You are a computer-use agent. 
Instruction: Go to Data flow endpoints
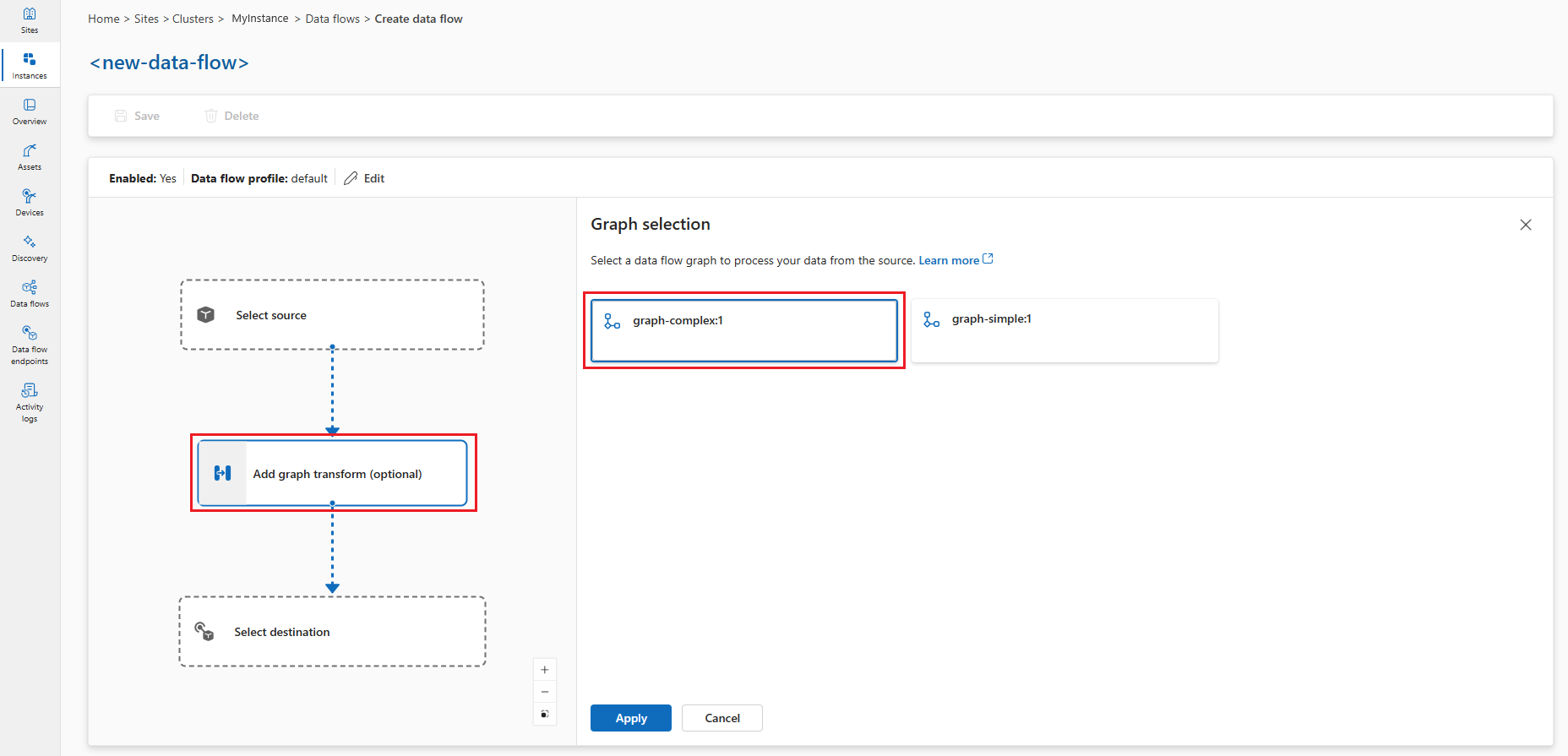pos(30,345)
